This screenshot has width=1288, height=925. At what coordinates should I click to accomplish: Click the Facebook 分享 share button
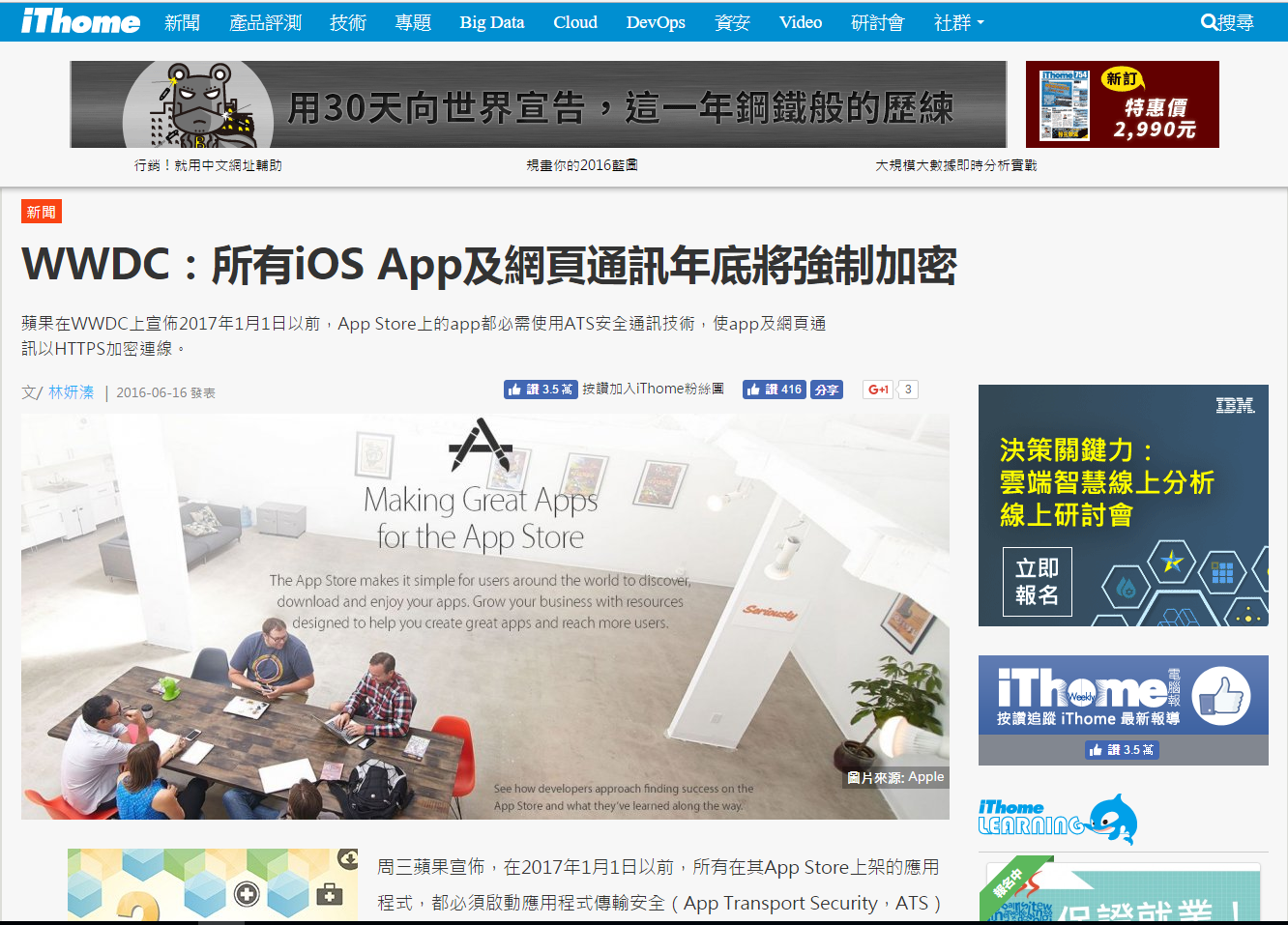pyautogui.click(x=827, y=390)
